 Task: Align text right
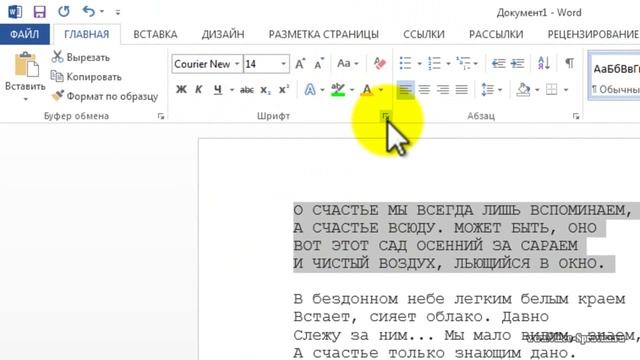pos(443,90)
